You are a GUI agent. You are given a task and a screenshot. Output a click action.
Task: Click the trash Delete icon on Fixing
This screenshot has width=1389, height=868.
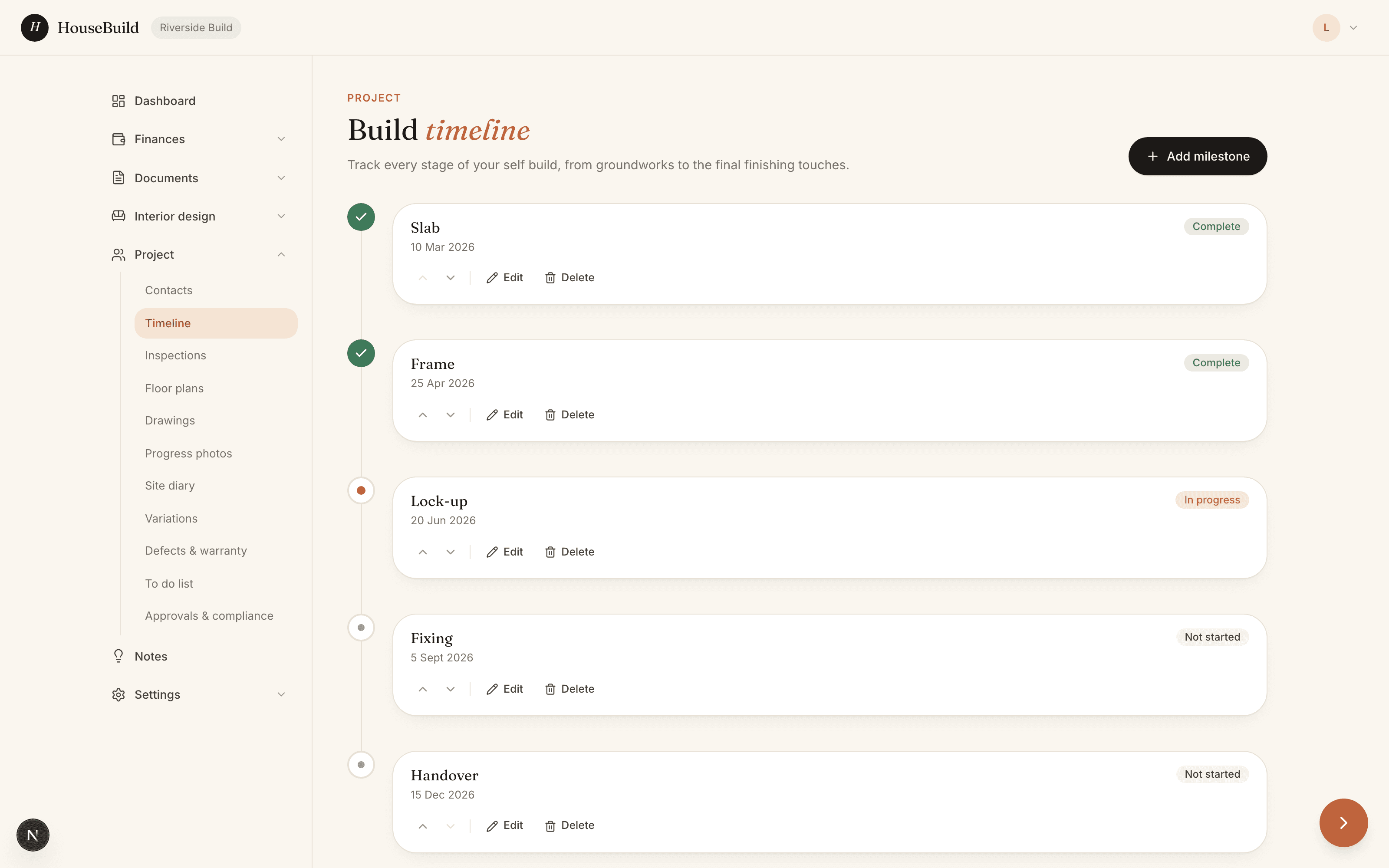pyautogui.click(x=550, y=689)
